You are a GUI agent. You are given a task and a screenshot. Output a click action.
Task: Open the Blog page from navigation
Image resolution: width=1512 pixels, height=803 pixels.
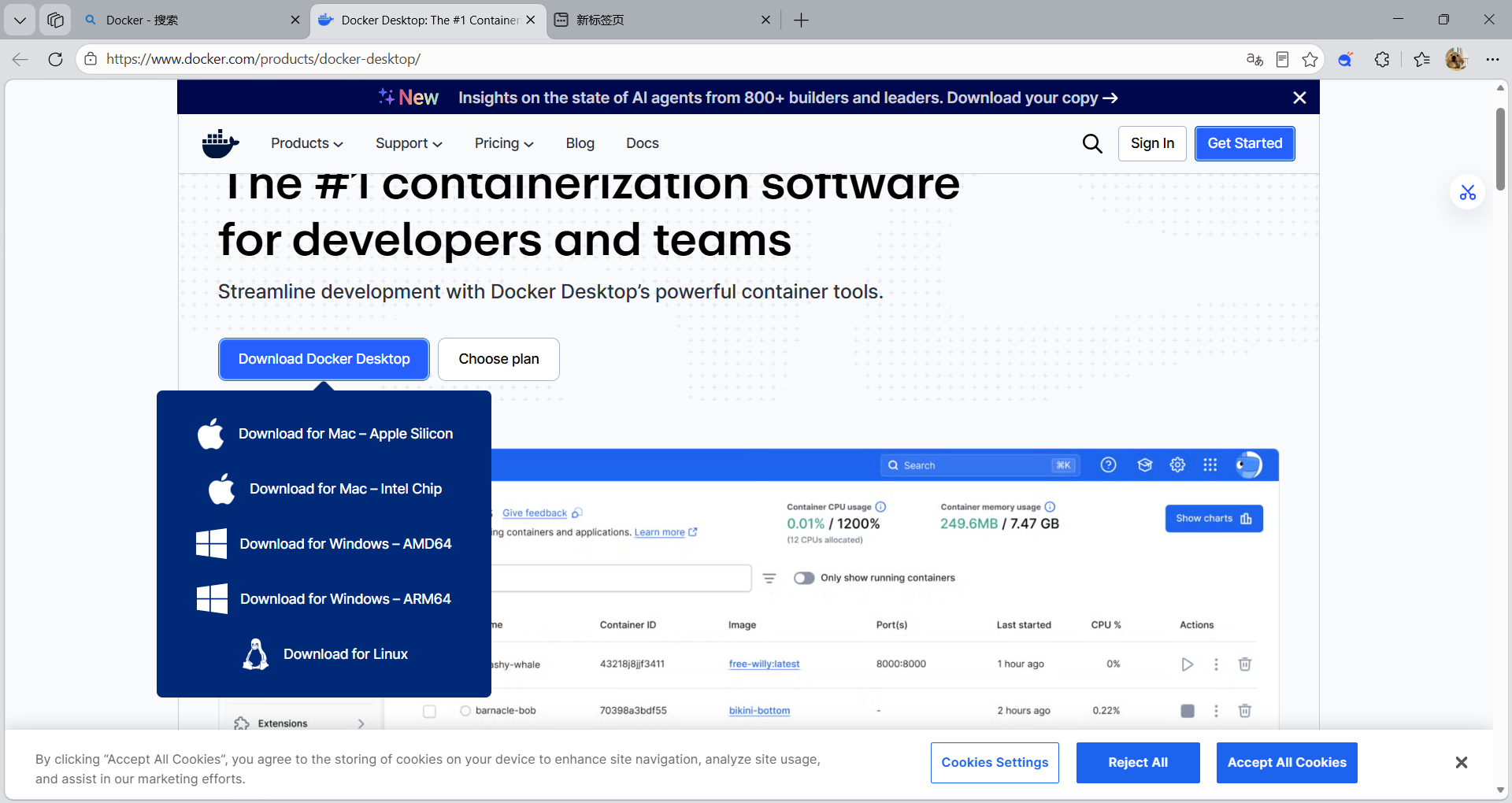click(x=580, y=143)
